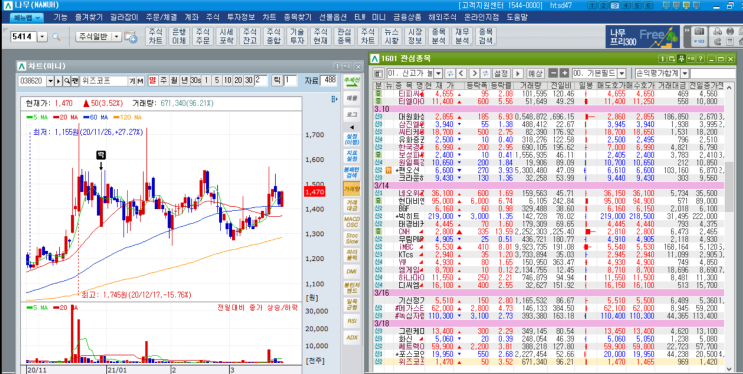Screen dimensions: 743x374
Task: Select the yearly 년 chart period
Action: (184, 81)
